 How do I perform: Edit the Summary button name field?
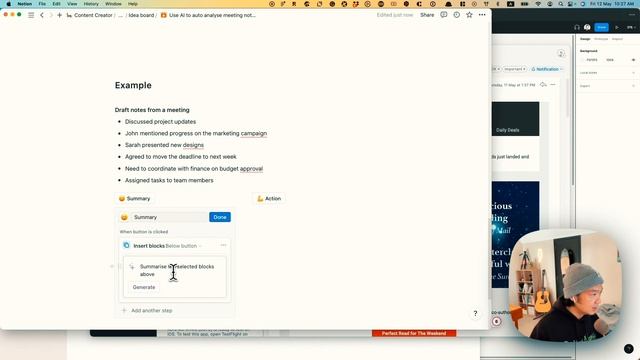[x=169, y=218]
